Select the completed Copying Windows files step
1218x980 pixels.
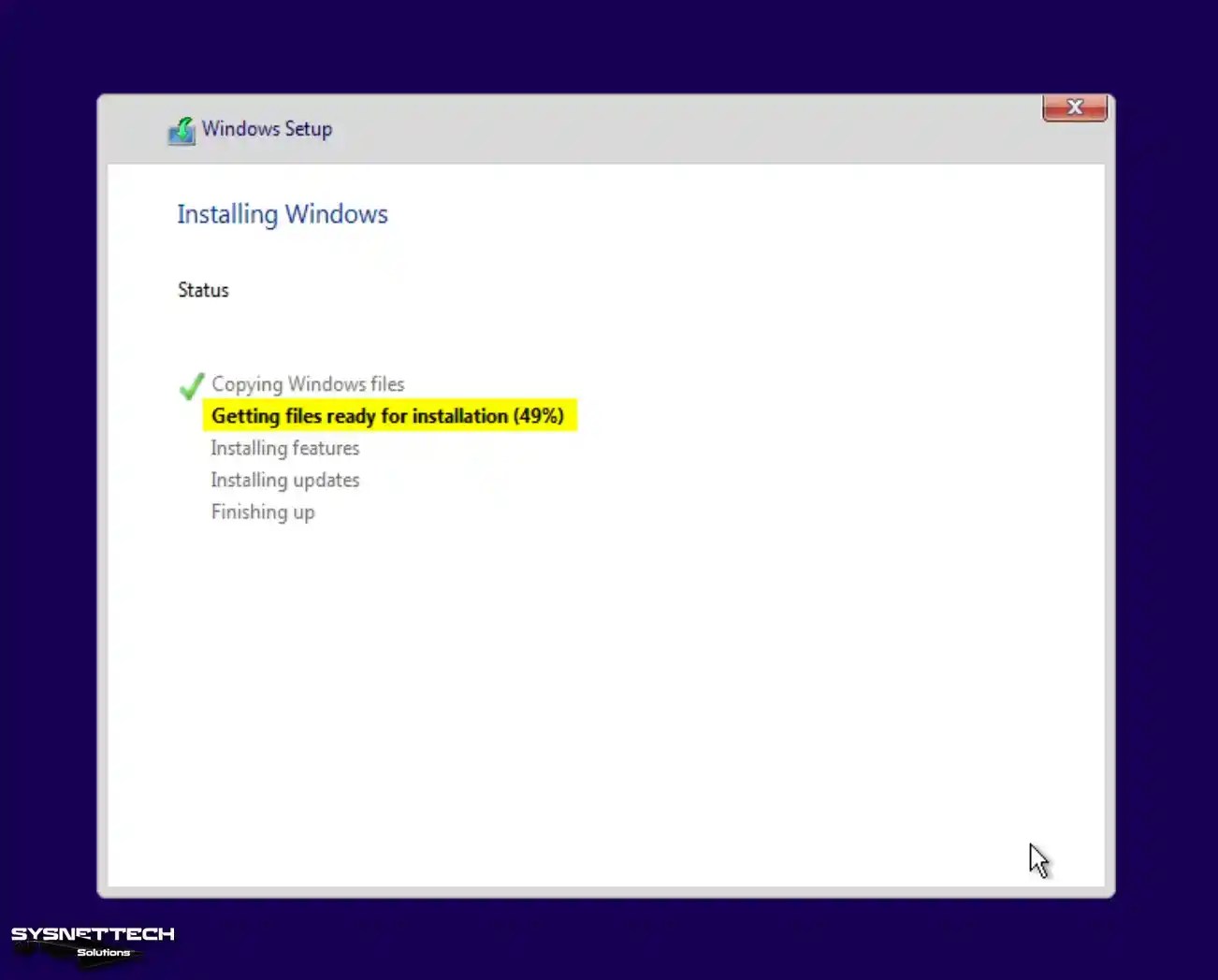[307, 383]
